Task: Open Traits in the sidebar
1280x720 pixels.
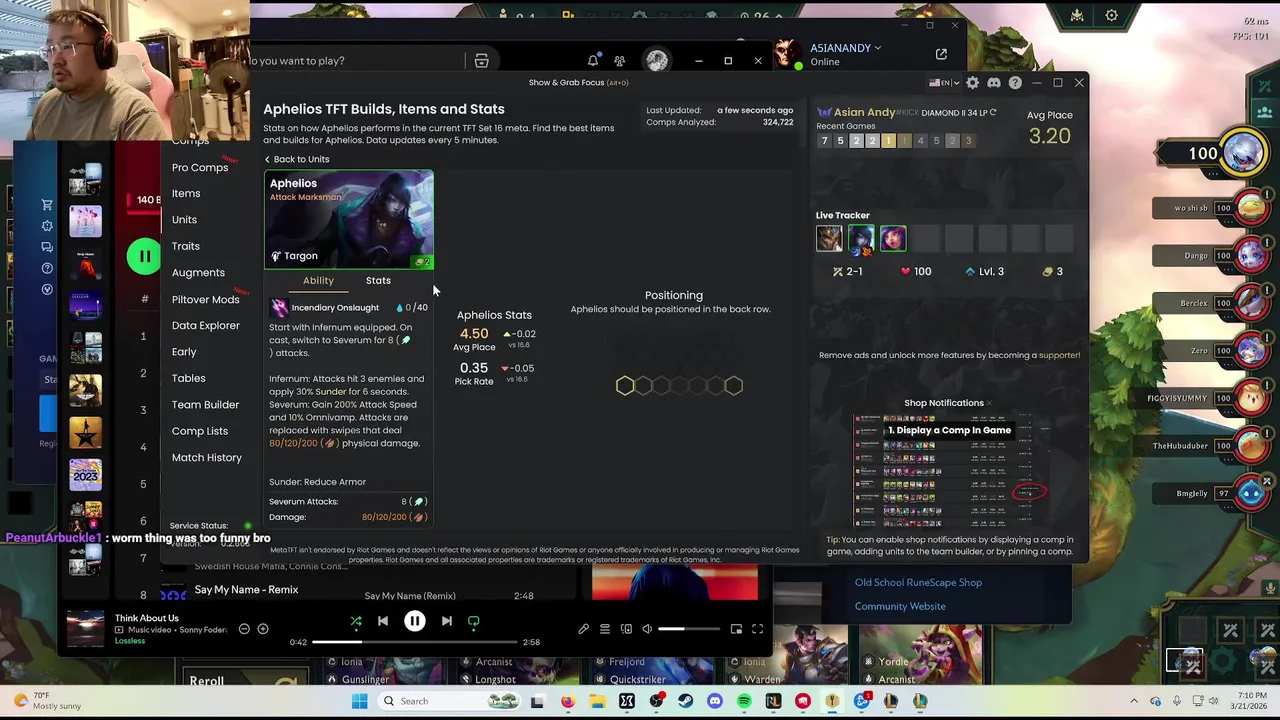Action: [x=185, y=246]
